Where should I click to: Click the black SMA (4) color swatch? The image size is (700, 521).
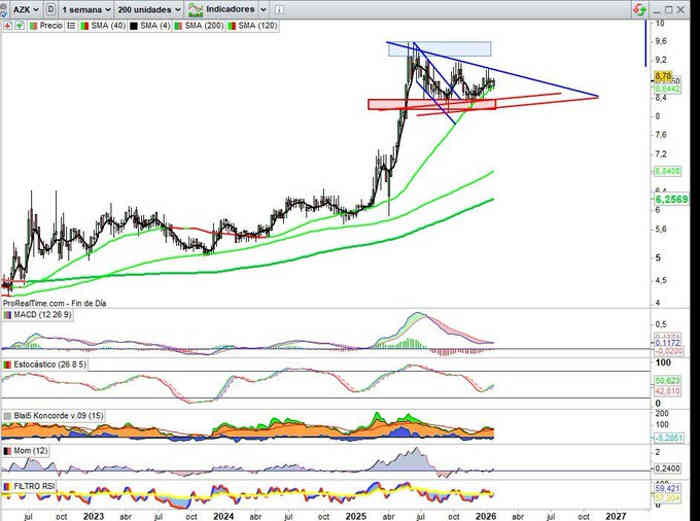point(131,26)
